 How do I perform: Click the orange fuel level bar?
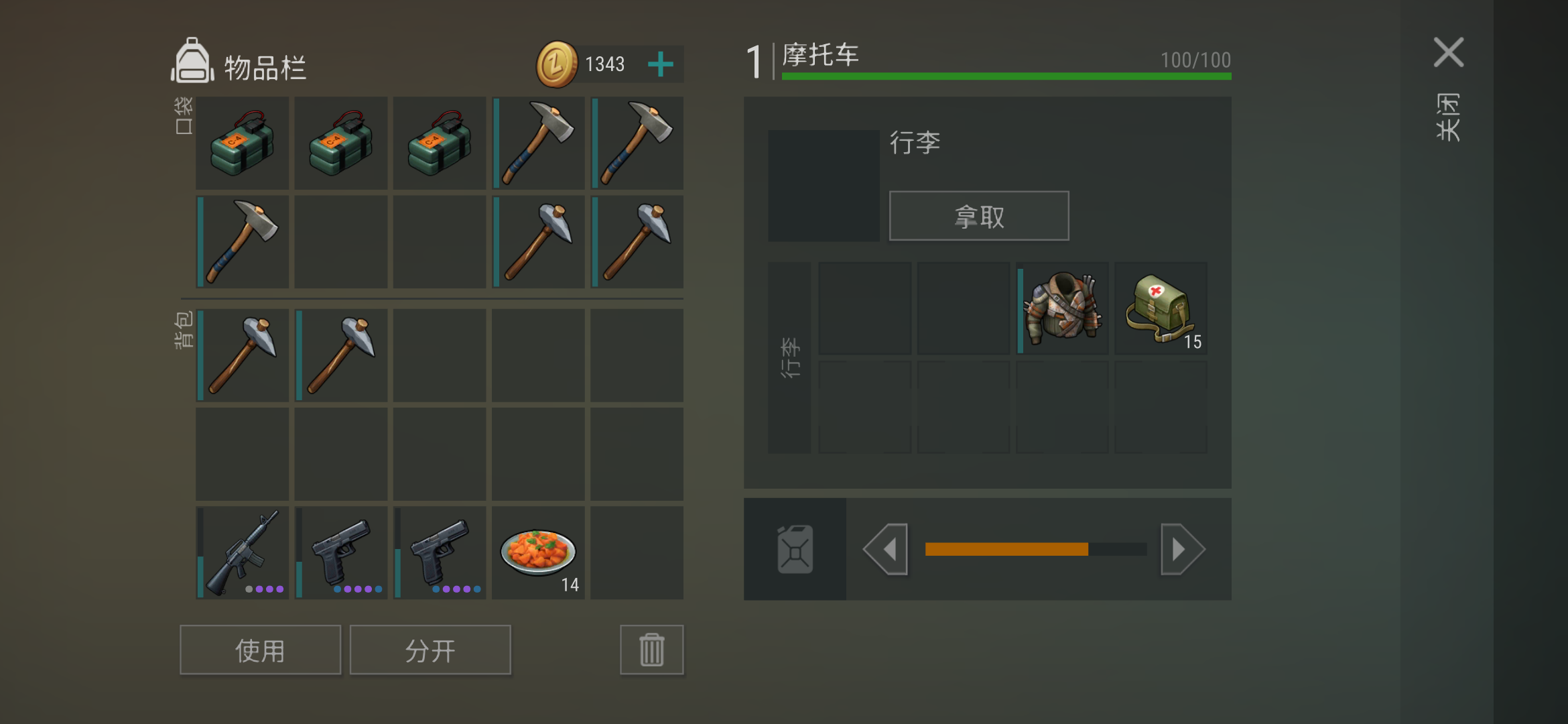1006,549
